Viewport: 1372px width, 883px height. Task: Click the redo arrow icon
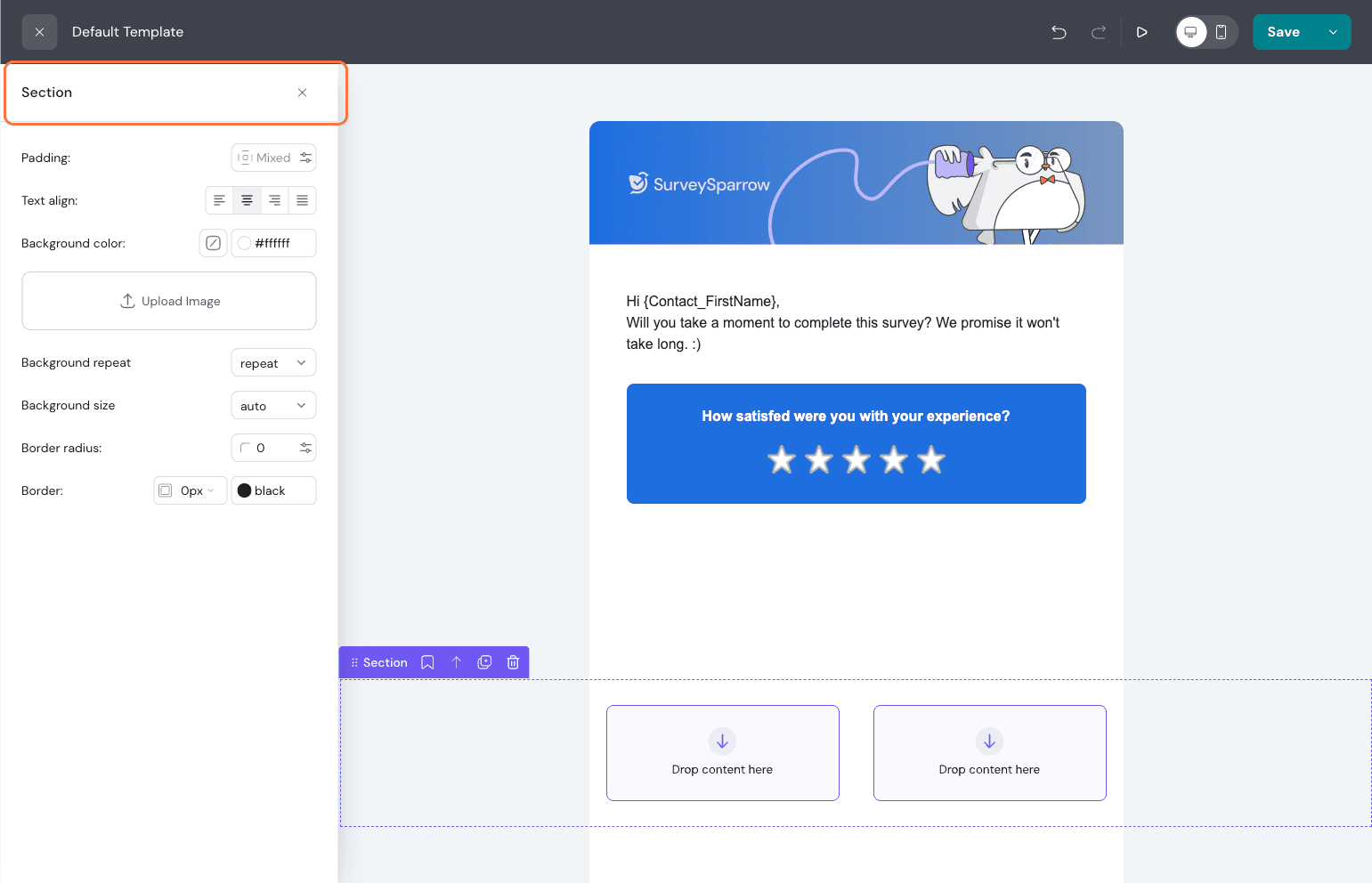click(x=1099, y=32)
